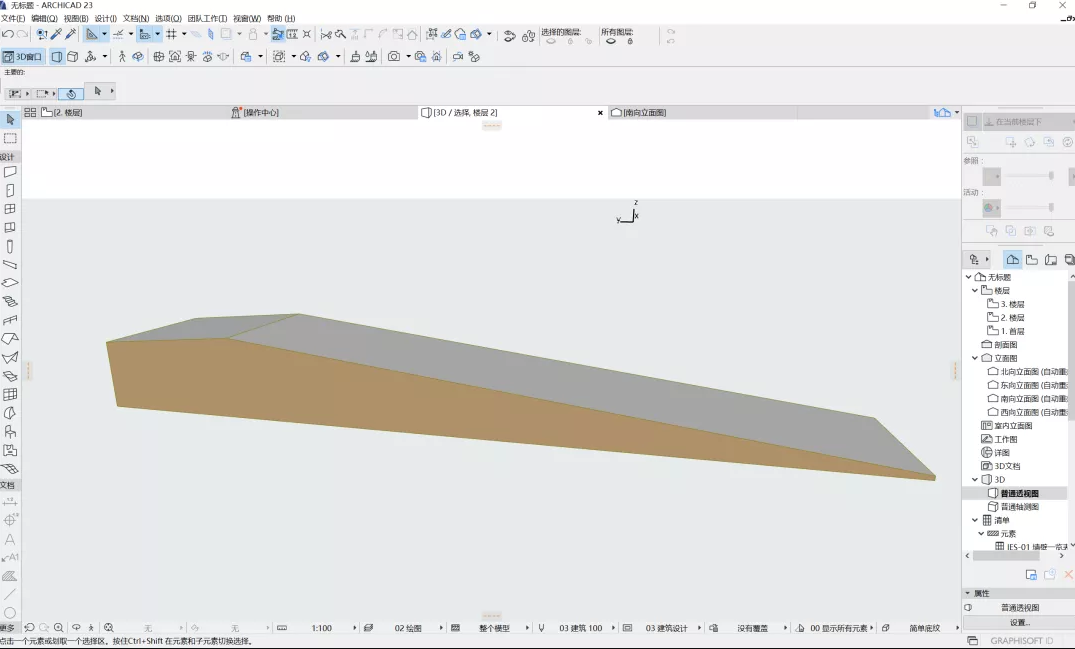
Task: Toggle the 3D窗口 button
Action: 23,57
